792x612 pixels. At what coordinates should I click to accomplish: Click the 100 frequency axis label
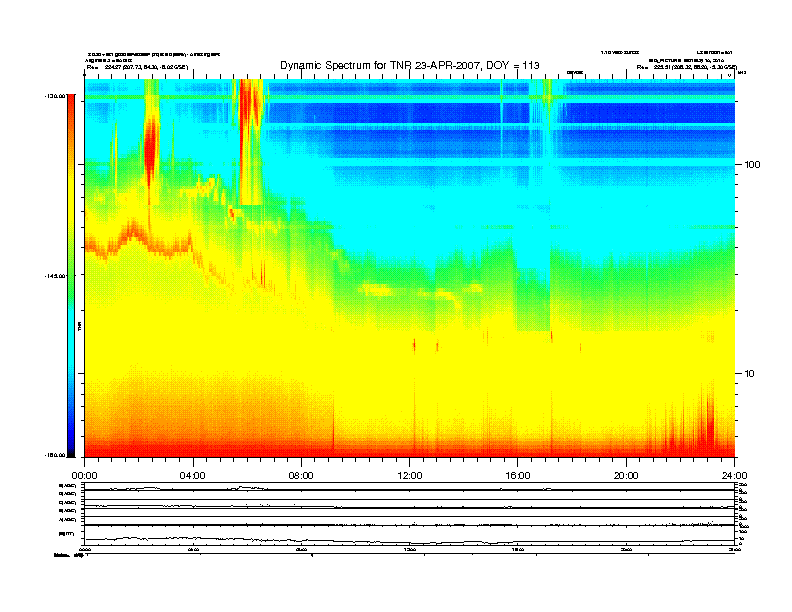pyautogui.click(x=752, y=165)
